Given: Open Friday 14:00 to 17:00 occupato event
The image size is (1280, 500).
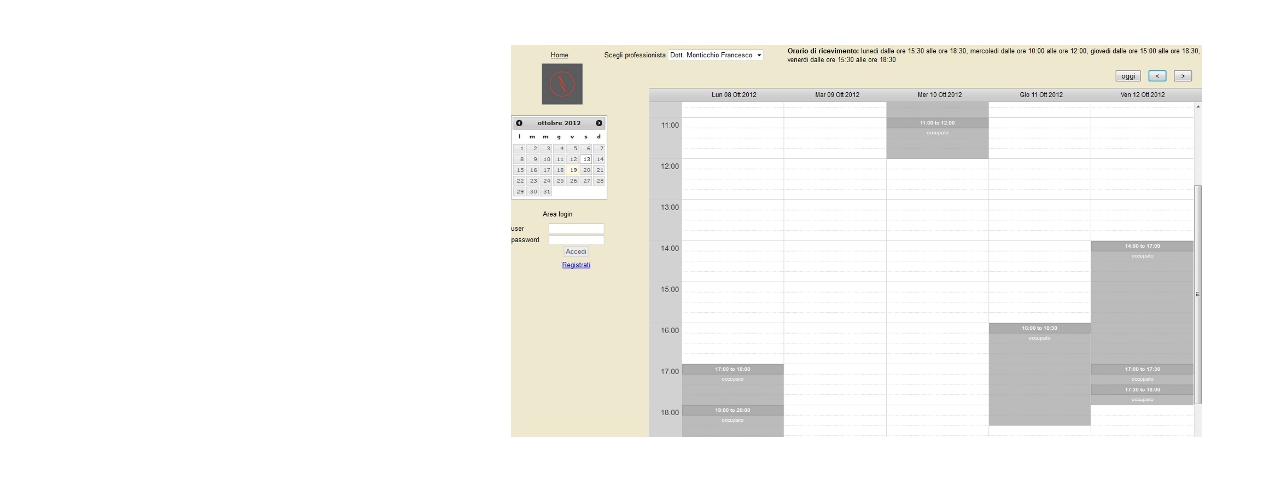Looking at the screenshot, I should coord(1142,302).
